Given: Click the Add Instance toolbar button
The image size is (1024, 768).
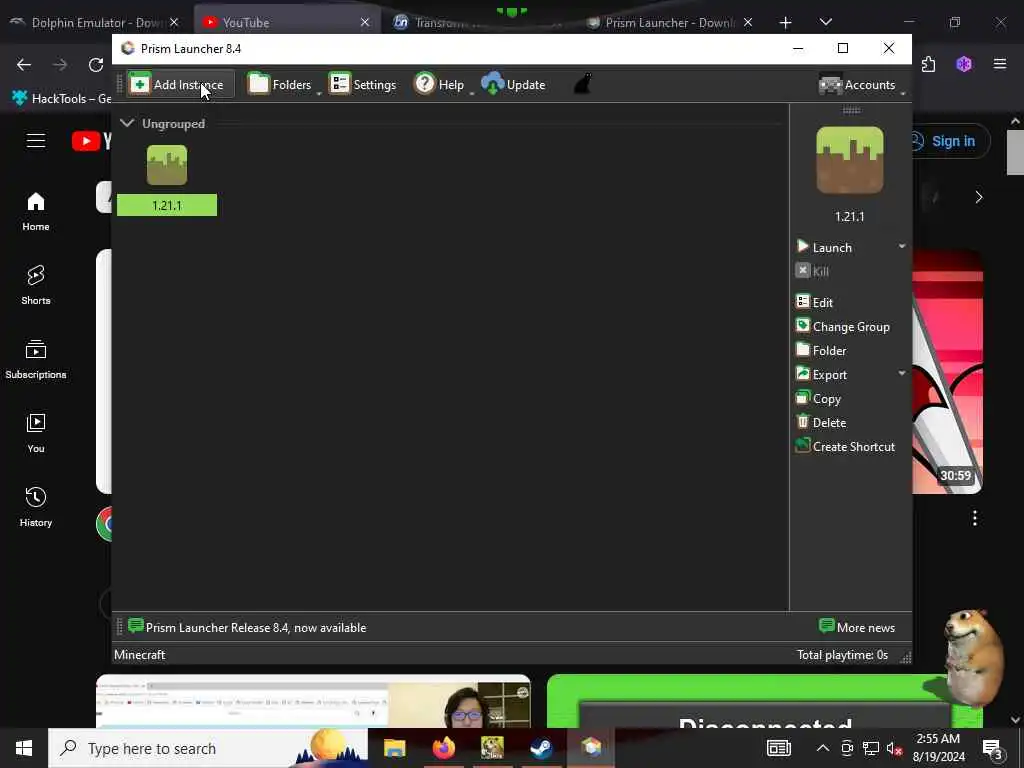Looking at the screenshot, I should click(180, 84).
